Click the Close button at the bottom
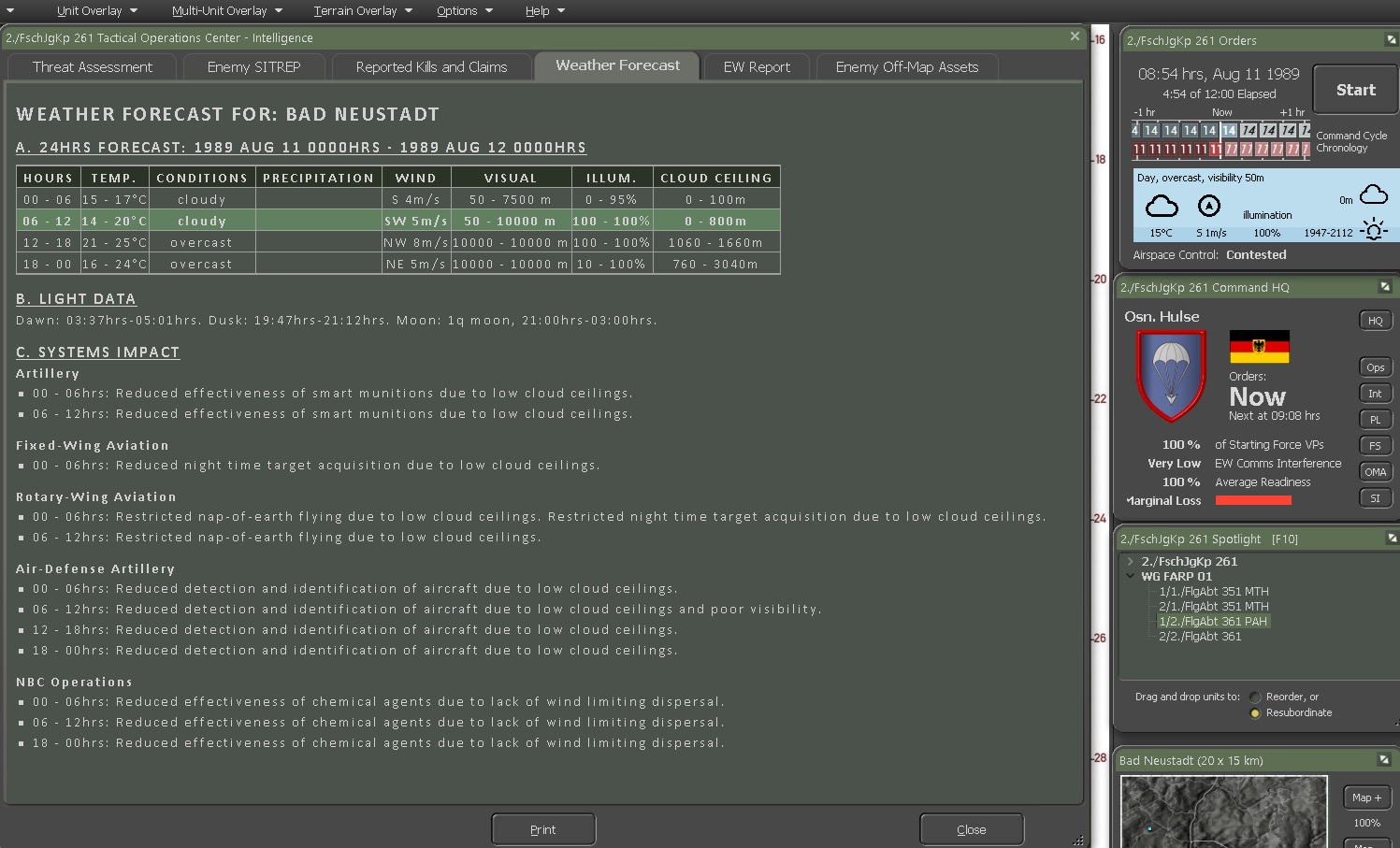The width and height of the screenshot is (1400, 848). pos(972,829)
